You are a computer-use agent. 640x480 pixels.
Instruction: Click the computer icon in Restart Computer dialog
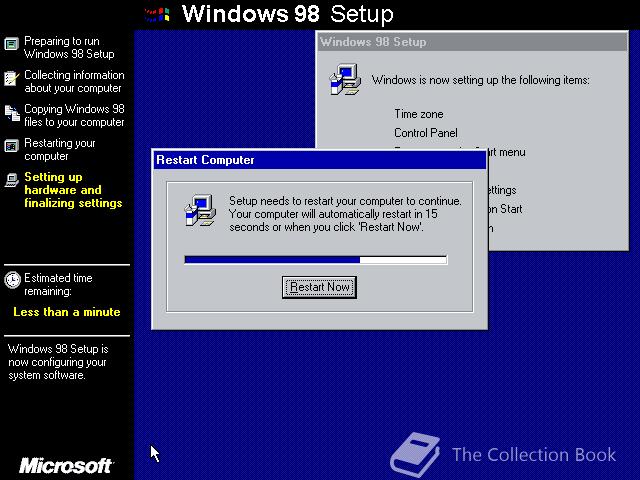200,210
